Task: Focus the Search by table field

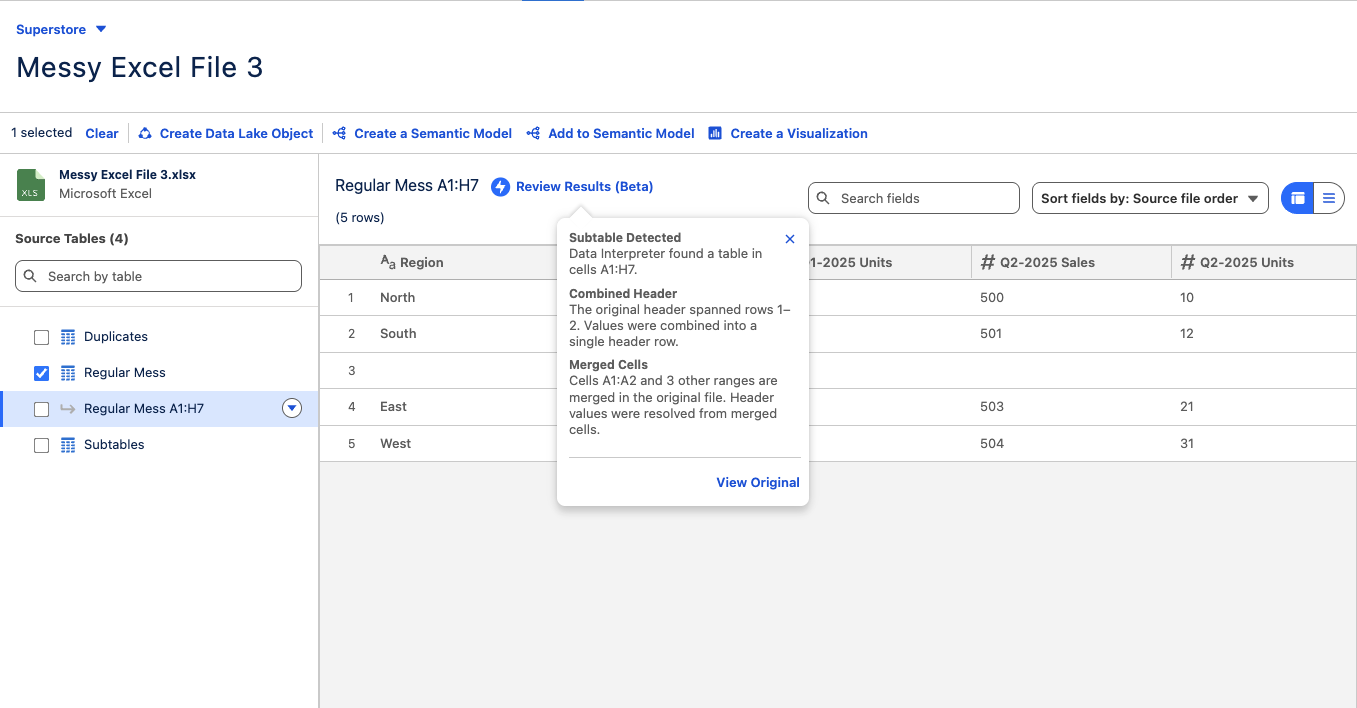Action: point(158,276)
